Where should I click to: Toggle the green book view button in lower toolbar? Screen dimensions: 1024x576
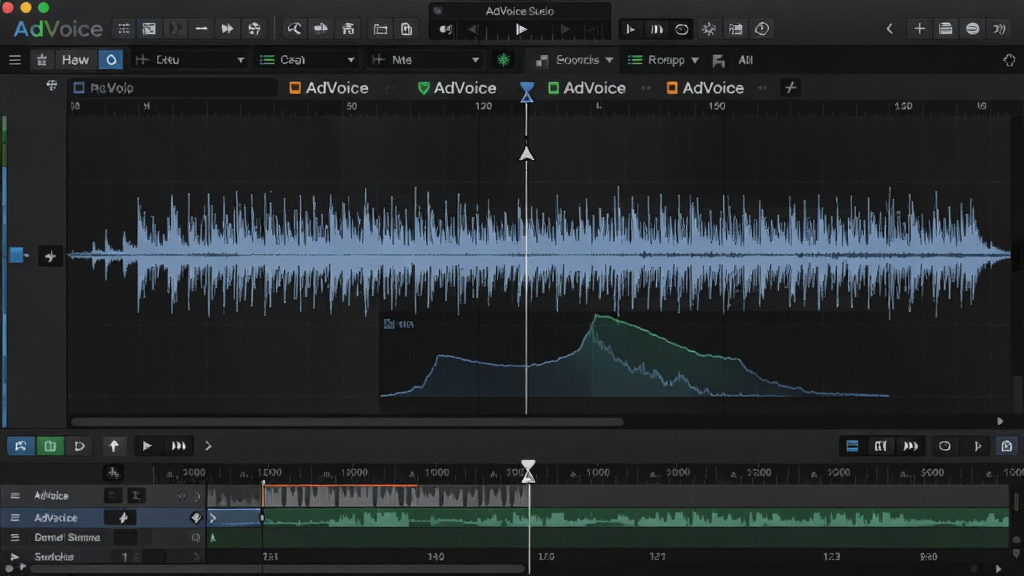pyautogui.click(x=50, y=446)
